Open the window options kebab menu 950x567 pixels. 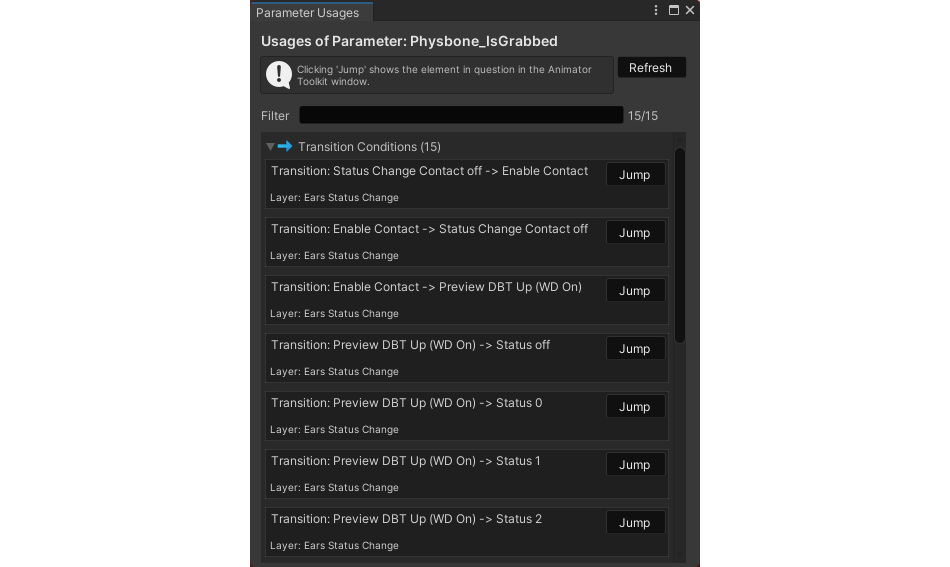pyautogui.click(x=656, y=10)
